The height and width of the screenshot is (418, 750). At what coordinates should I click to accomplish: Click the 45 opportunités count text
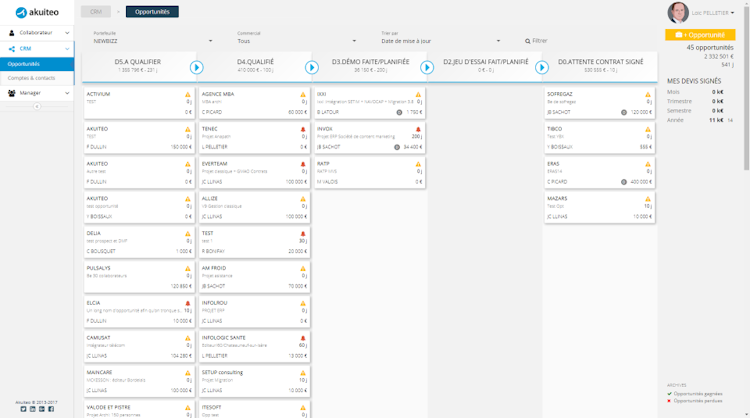pyautogui.click(x=710, y=48)
